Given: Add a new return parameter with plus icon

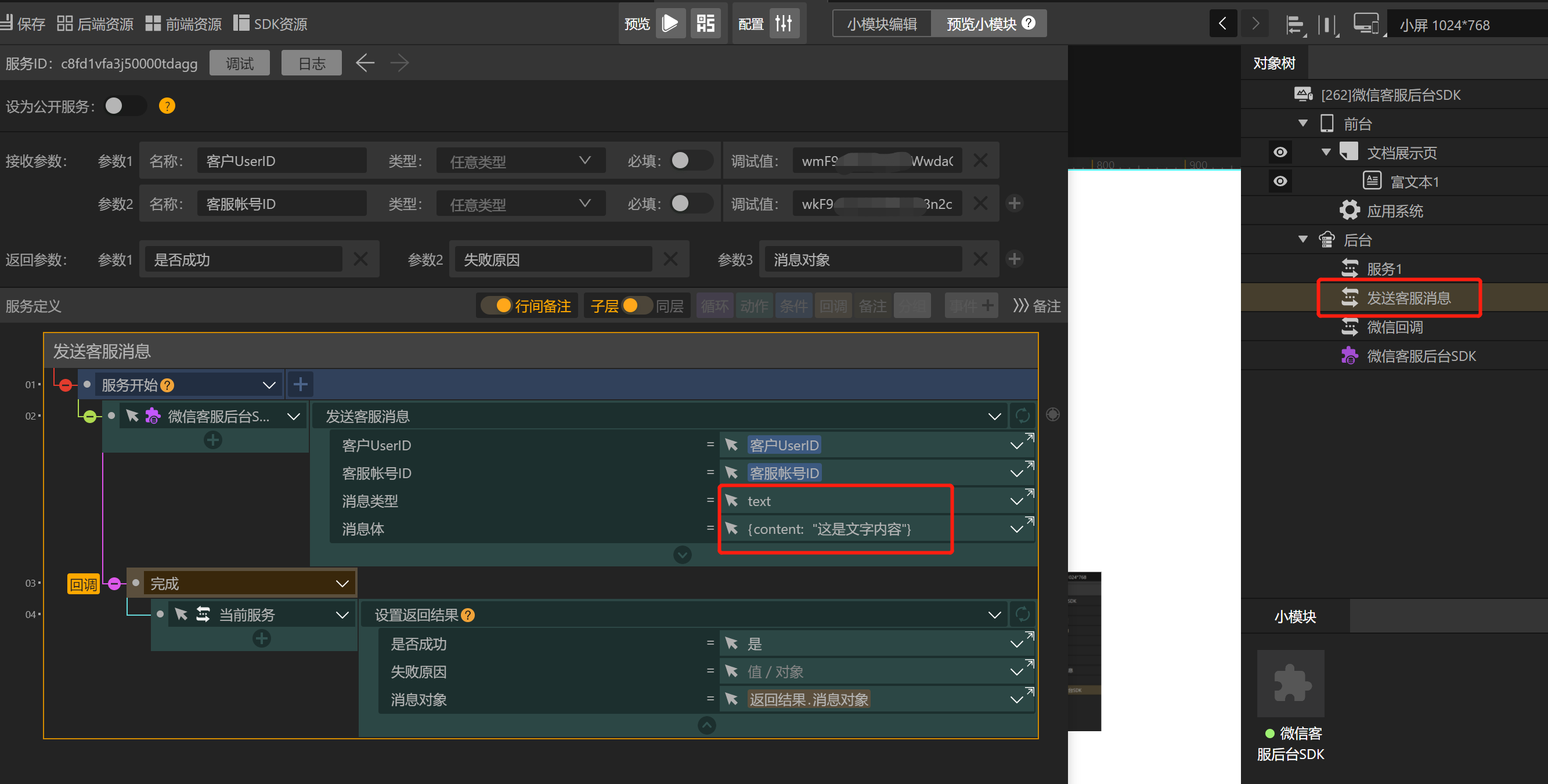Looking at the screenshot, I should [x=1015, y=259].
